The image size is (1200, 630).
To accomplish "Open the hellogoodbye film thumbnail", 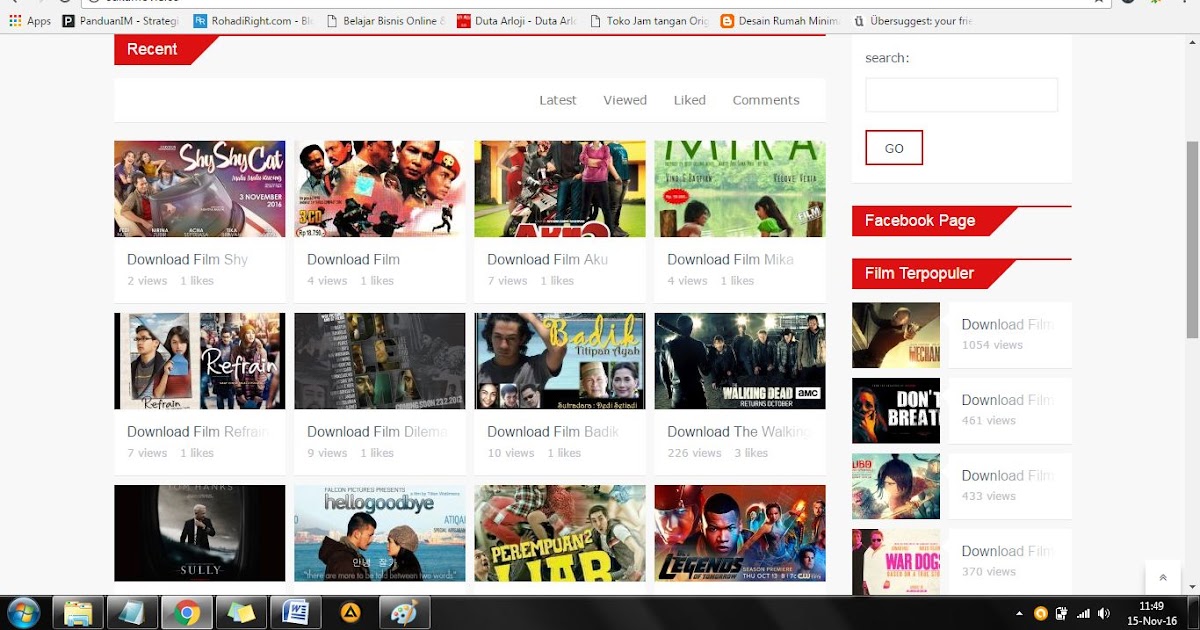I will pos(380,533).
